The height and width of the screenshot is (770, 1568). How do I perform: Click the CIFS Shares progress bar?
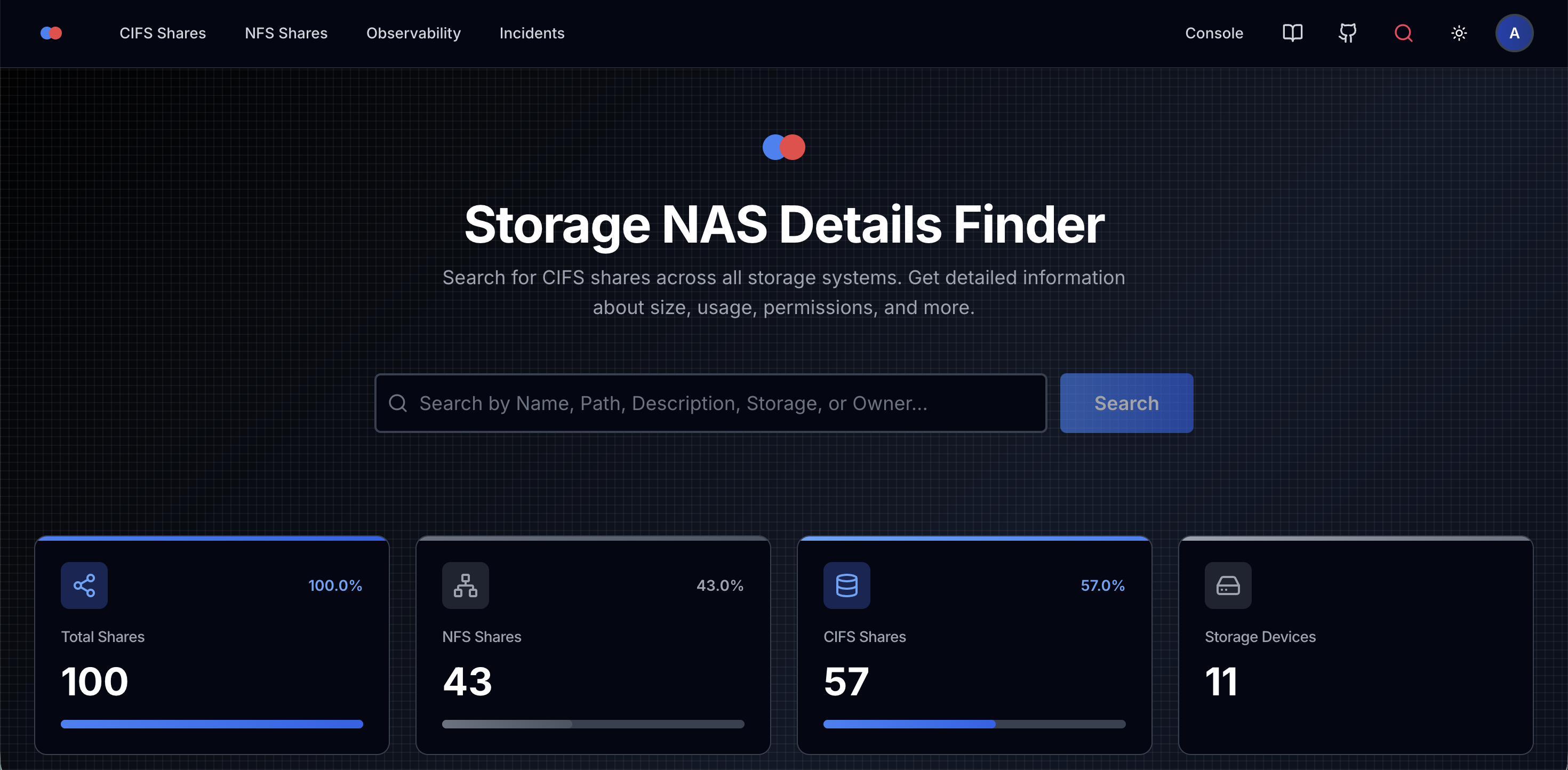(974, 724)
